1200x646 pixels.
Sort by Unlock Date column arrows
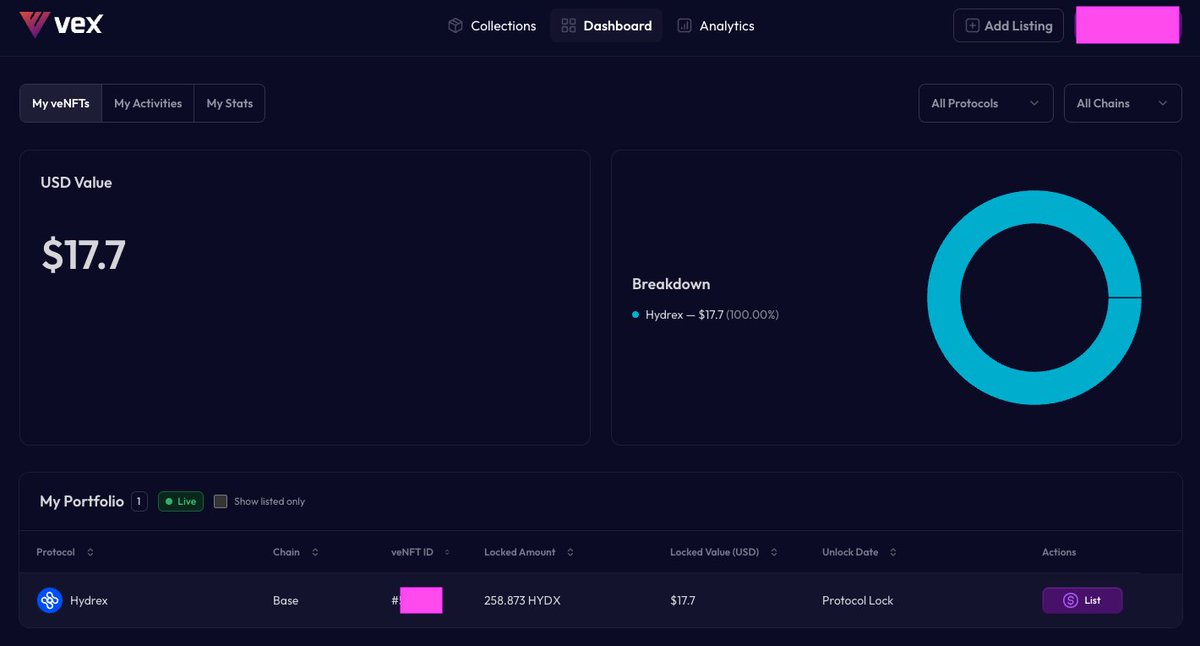pyautogui.click(x=893, y=552)
